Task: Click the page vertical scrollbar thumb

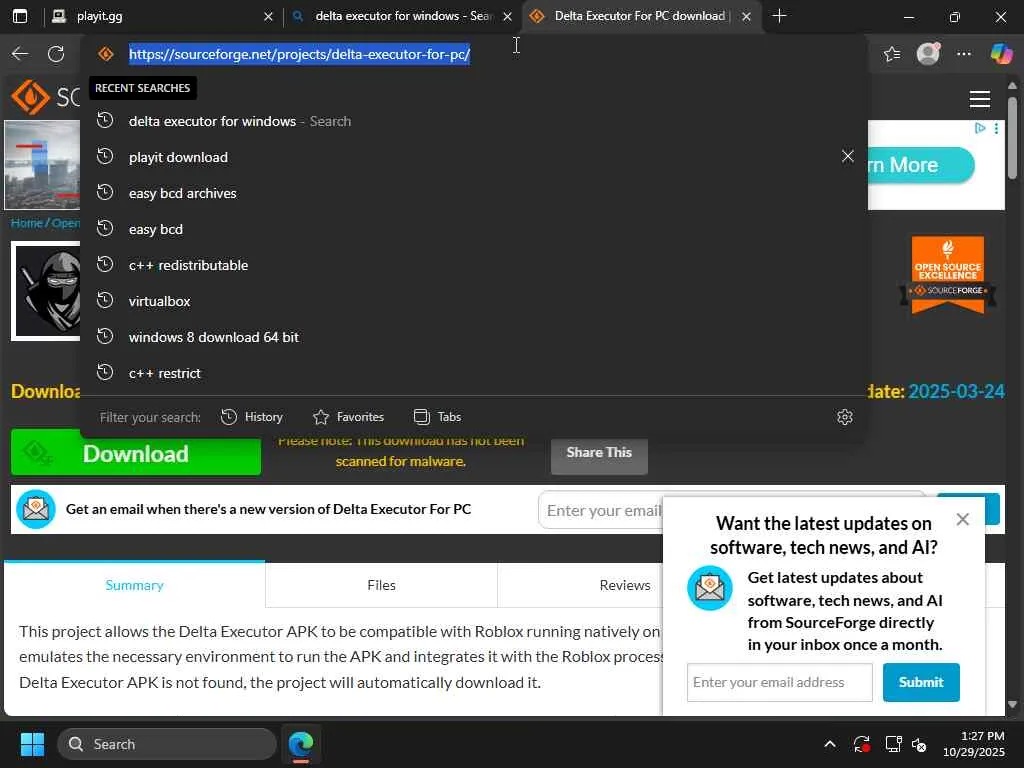Action: (x=1012, y=137)
